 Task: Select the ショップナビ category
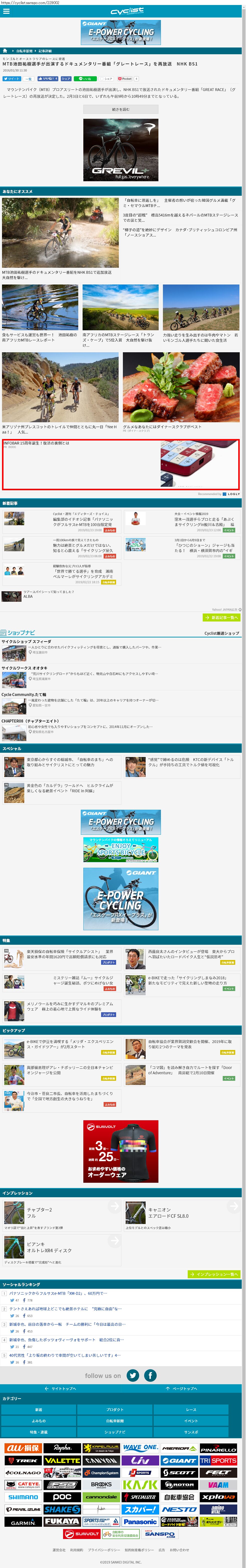tap(114, 1432)
